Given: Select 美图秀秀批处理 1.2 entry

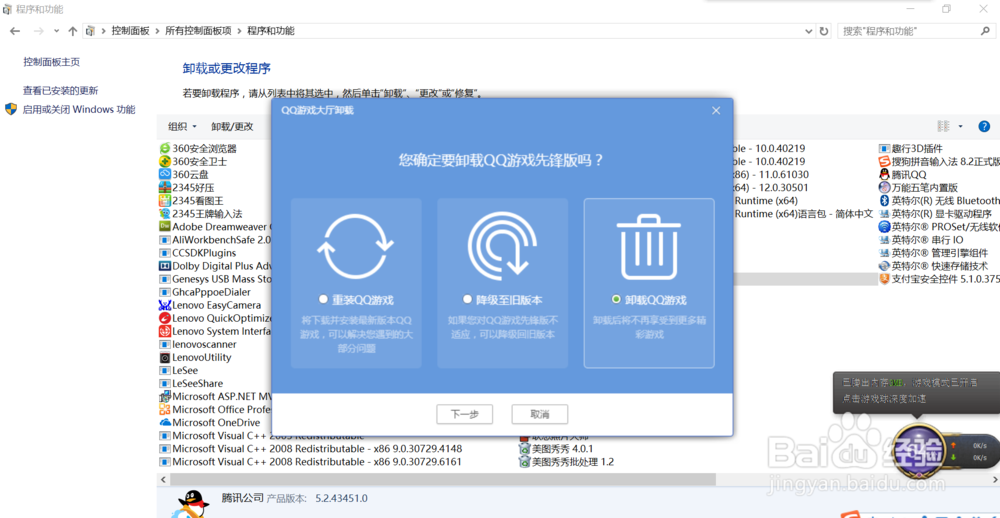Looking at the screenshot, I should (x=566, y=461).
